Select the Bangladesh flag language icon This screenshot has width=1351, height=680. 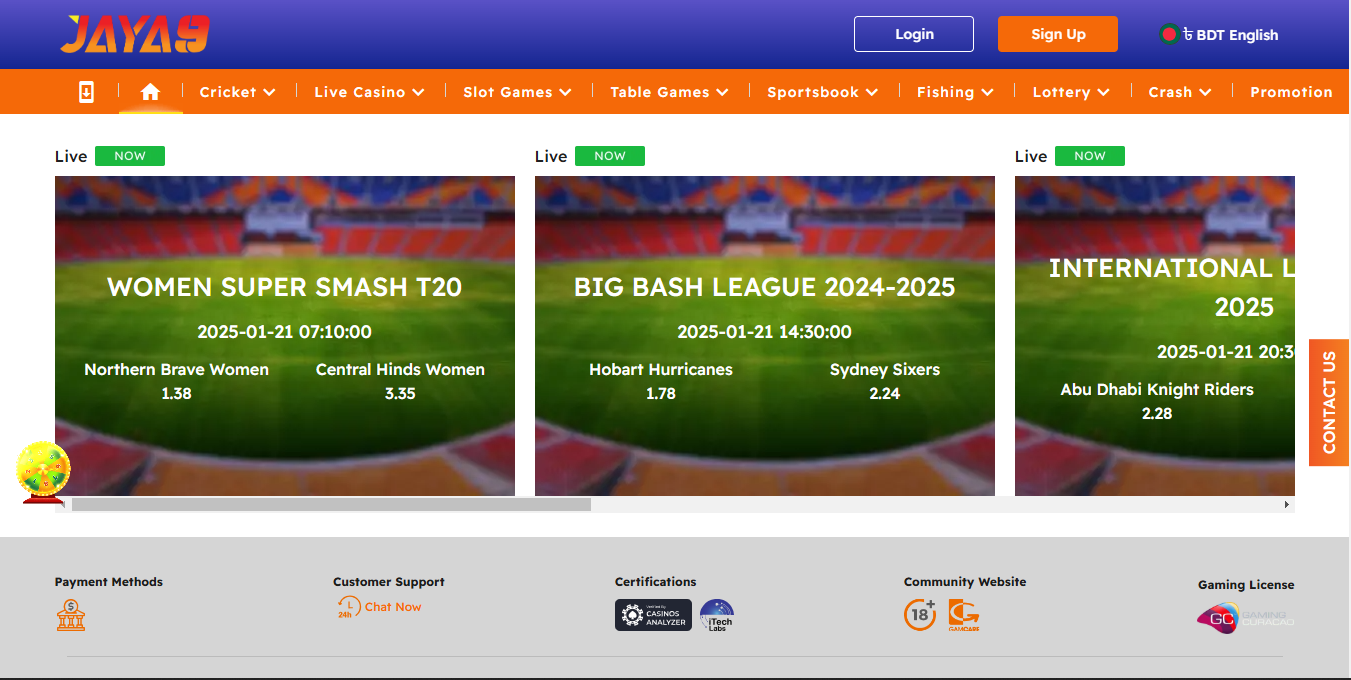pyautogui.click(x=1170, y=33)
